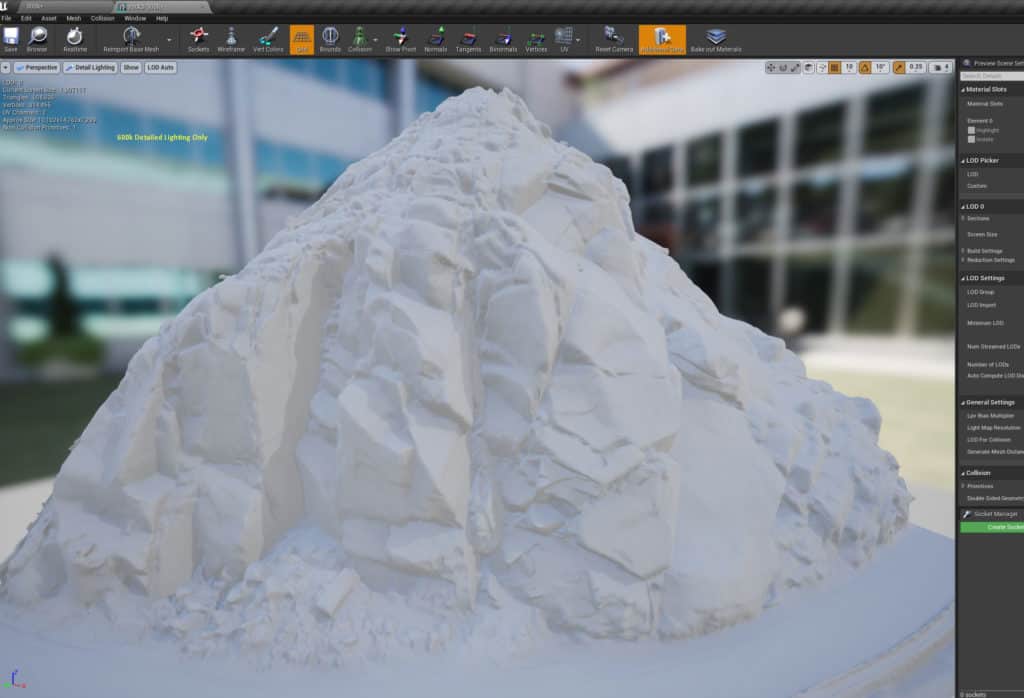Select the rotate gizmo icon
Screen dimensions: 1024x698
(783, 67)
